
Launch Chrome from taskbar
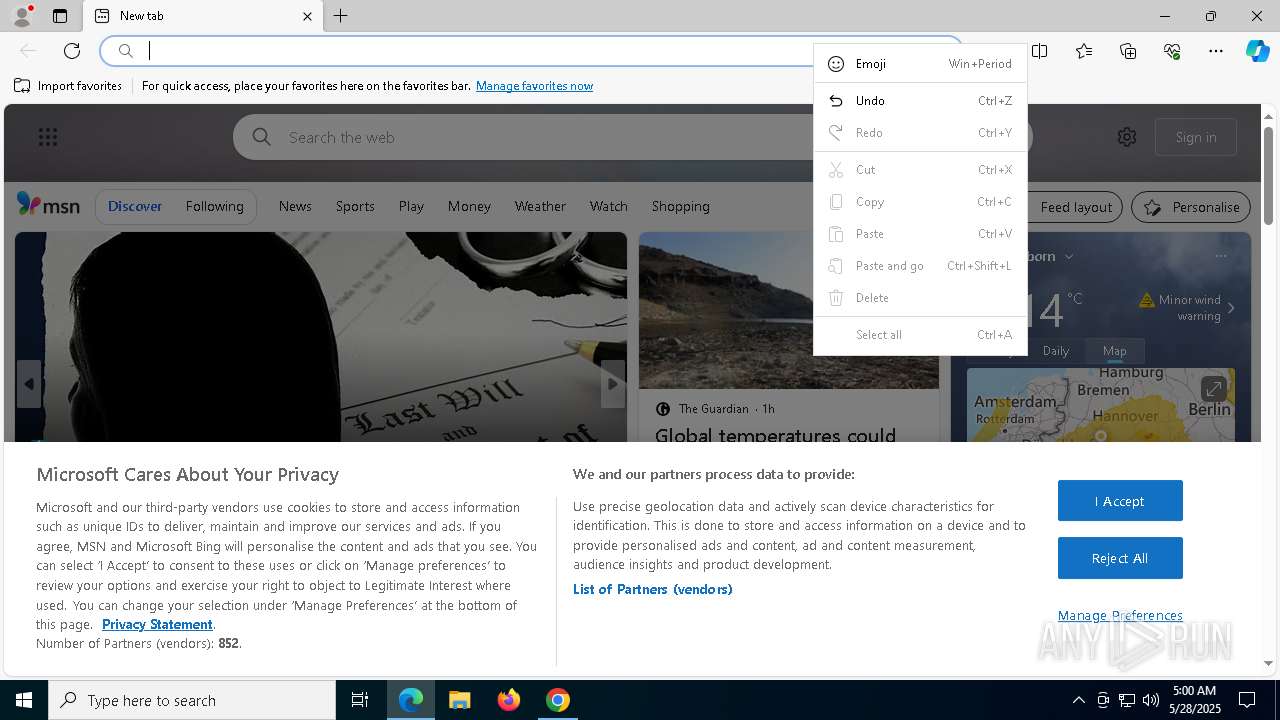tap(558, 700)
